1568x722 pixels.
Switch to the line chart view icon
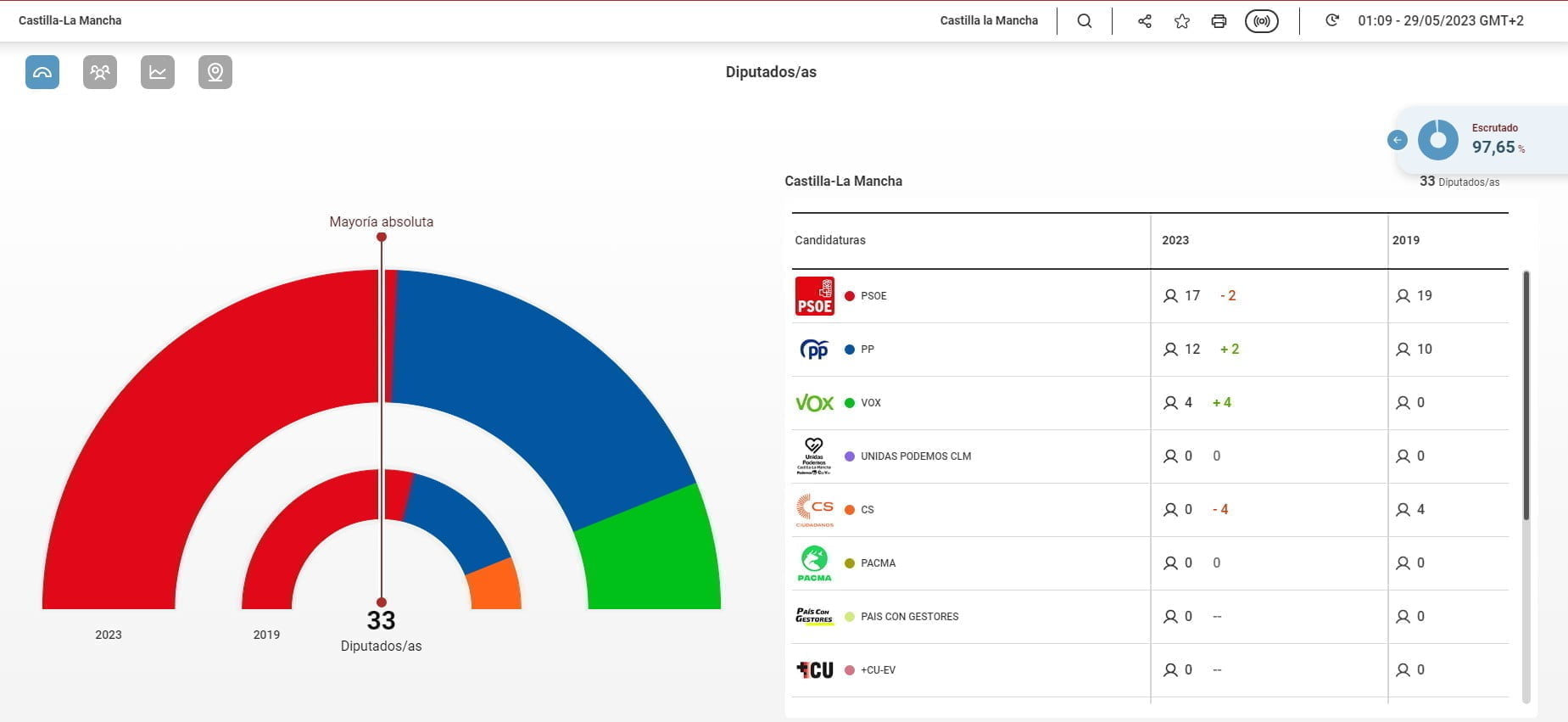(158, 72)
